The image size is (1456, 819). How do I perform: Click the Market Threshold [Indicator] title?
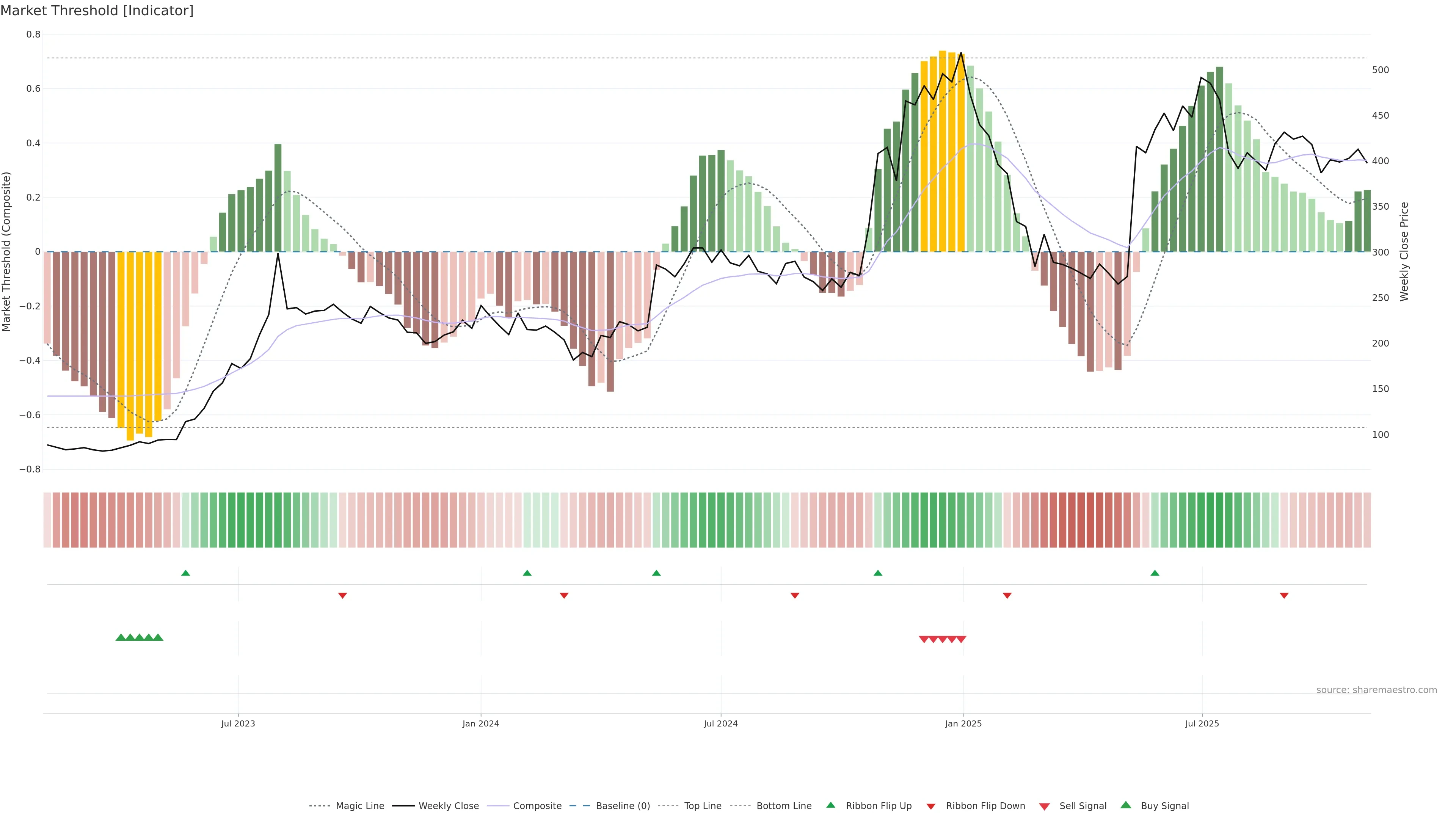[x=97, y=11]
